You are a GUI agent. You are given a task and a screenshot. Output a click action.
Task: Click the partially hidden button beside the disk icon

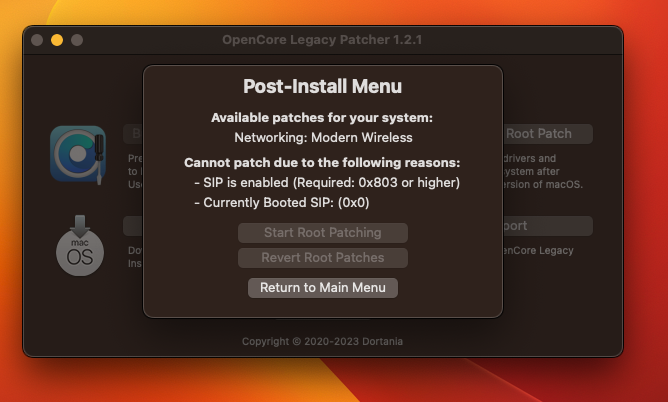pyautogui.click(x=133, y=134)
